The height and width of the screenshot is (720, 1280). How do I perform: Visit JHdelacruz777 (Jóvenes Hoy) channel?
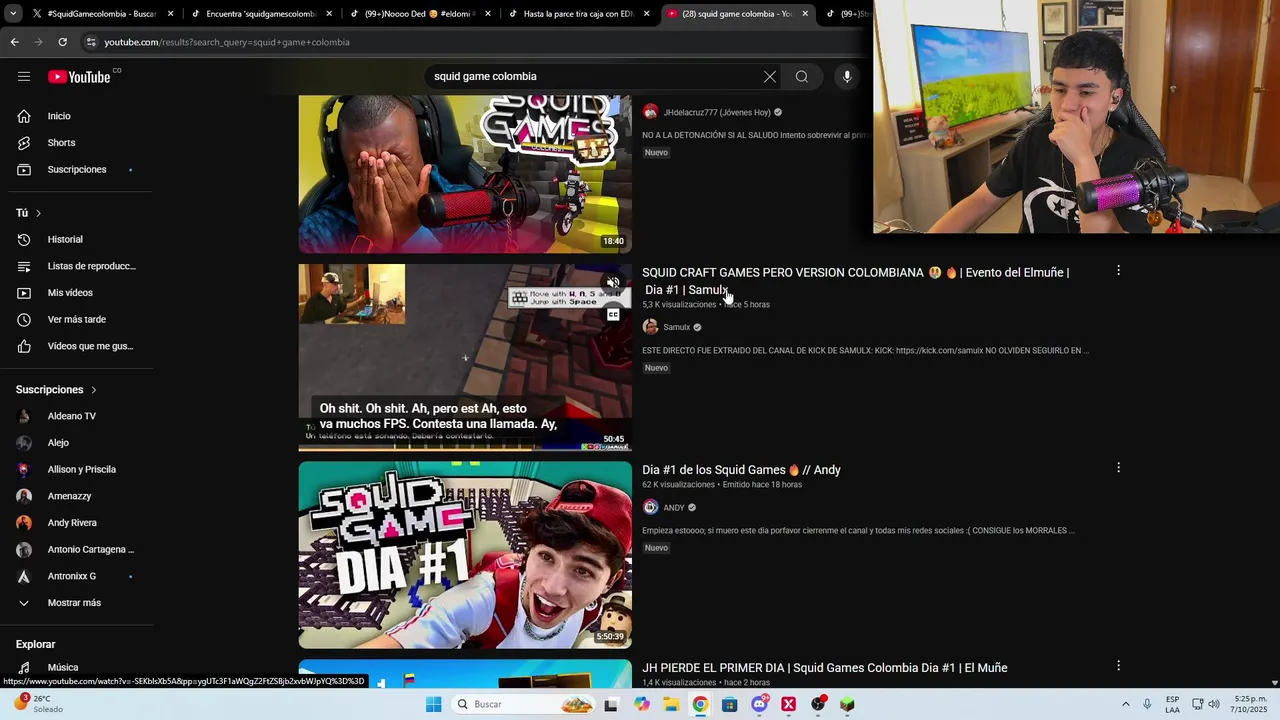716,113
